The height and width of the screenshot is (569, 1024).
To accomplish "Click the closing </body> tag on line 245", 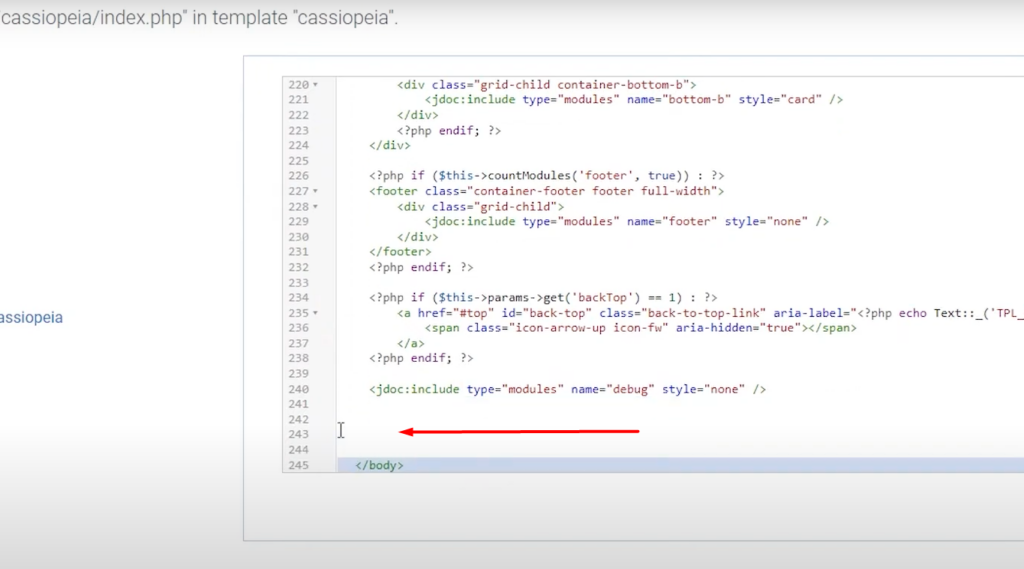I will [x=379, y=466].
